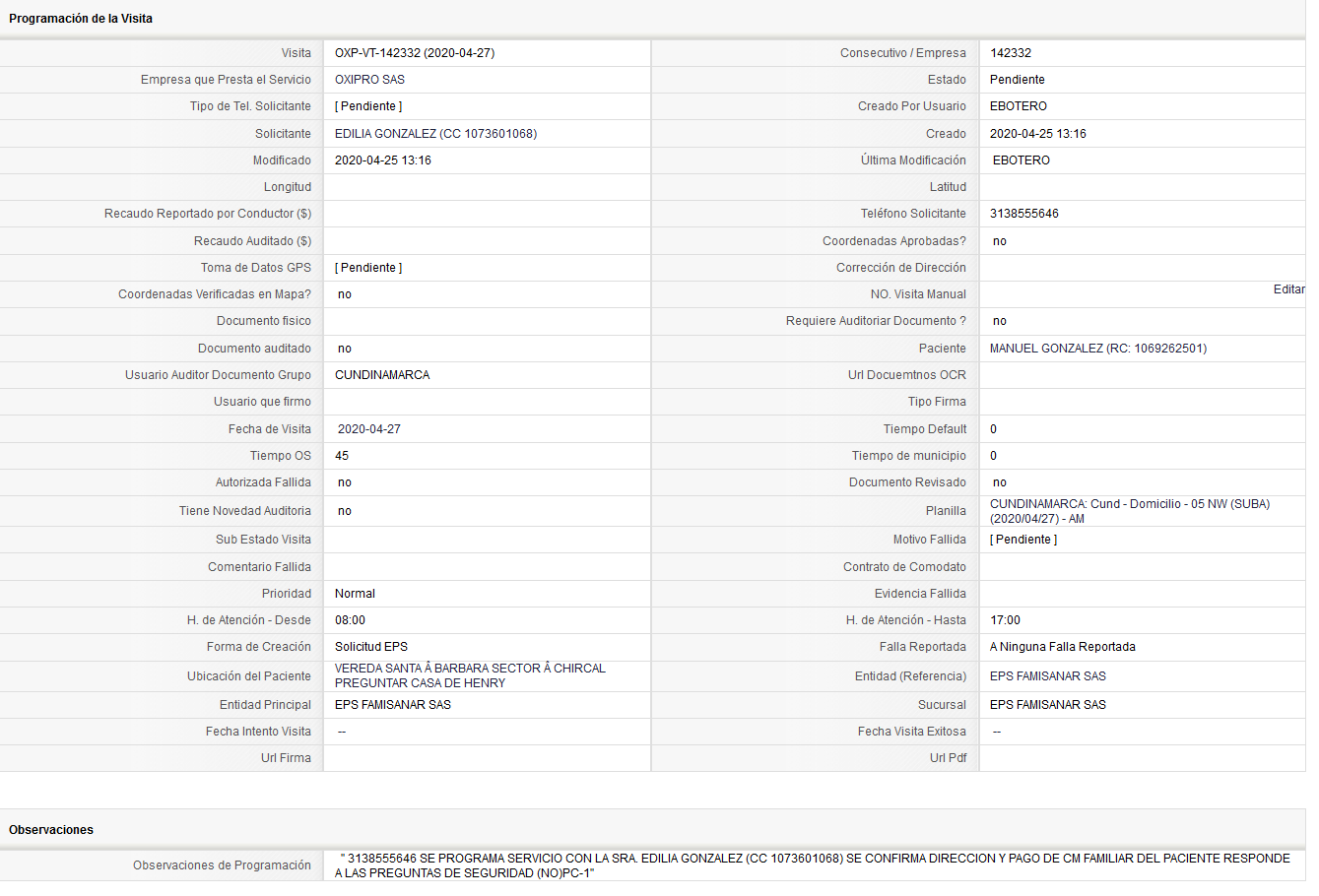The height and width of the screenshot is (896, 1319).
Task: Click Última Modificación value EBOTERO
Action: click(1022, 160)
